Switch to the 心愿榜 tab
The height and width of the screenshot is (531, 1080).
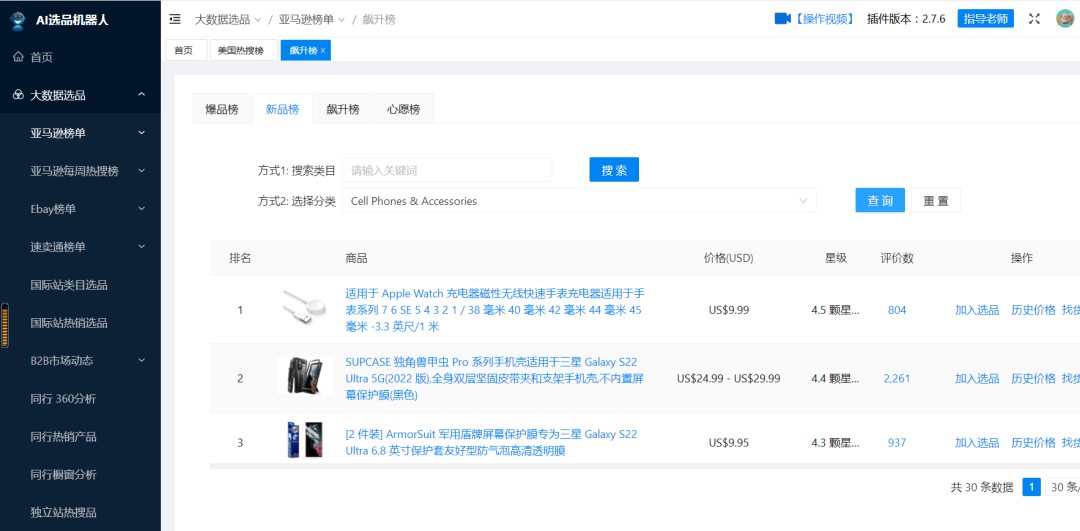pyautogui.click(x=404, y=110)
